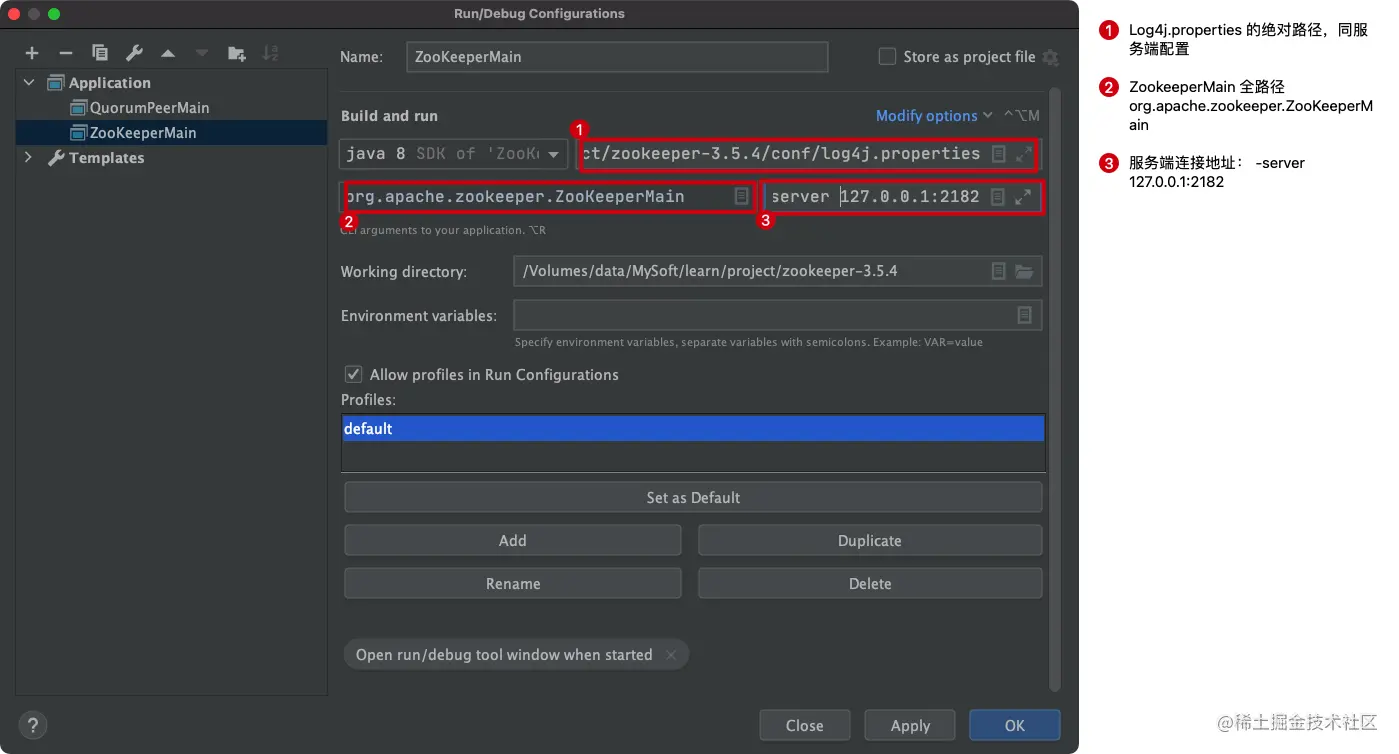Copy the selected configuration
This screenshot has height=754, width=1399.
pos(100,53)
